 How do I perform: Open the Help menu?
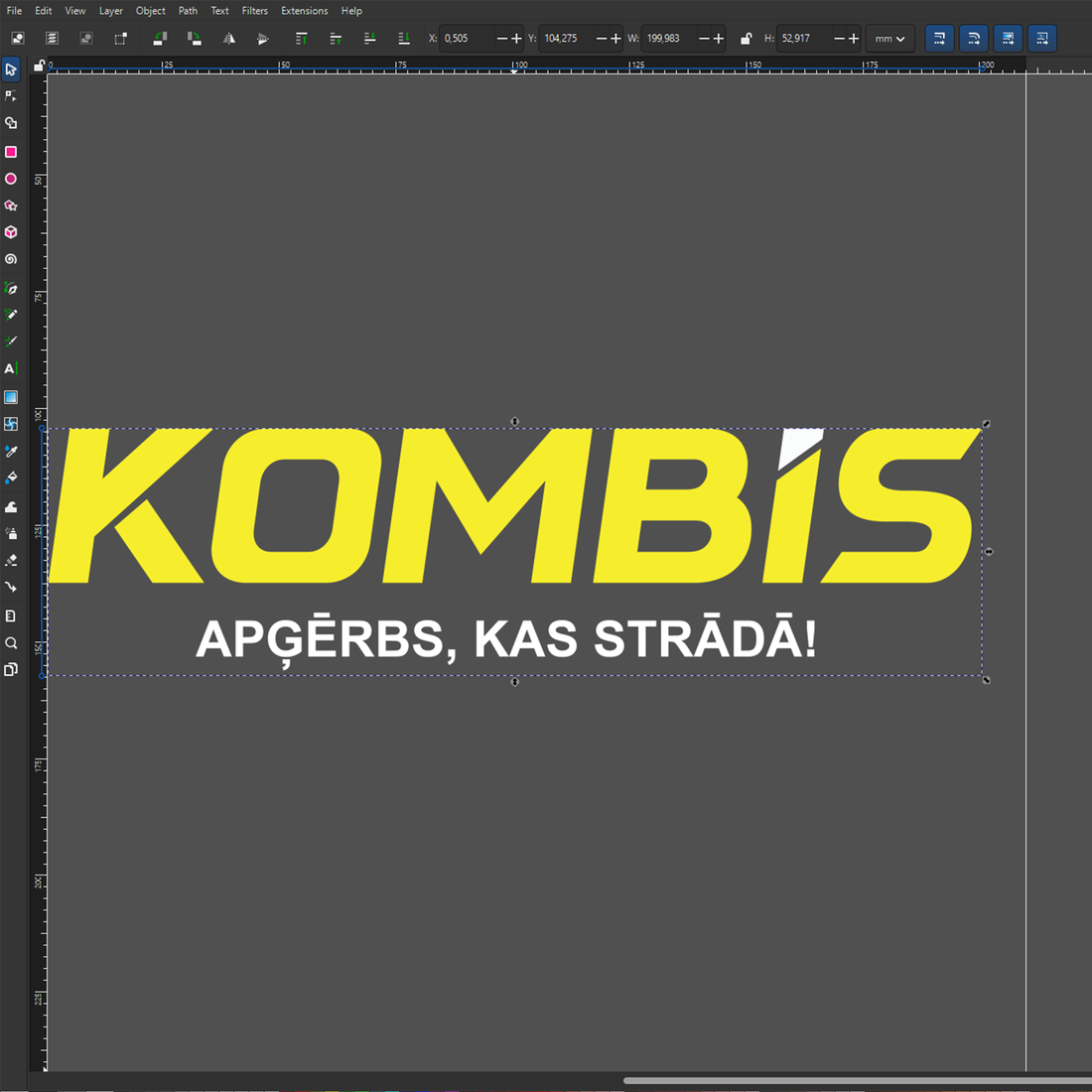pos(351,11)
